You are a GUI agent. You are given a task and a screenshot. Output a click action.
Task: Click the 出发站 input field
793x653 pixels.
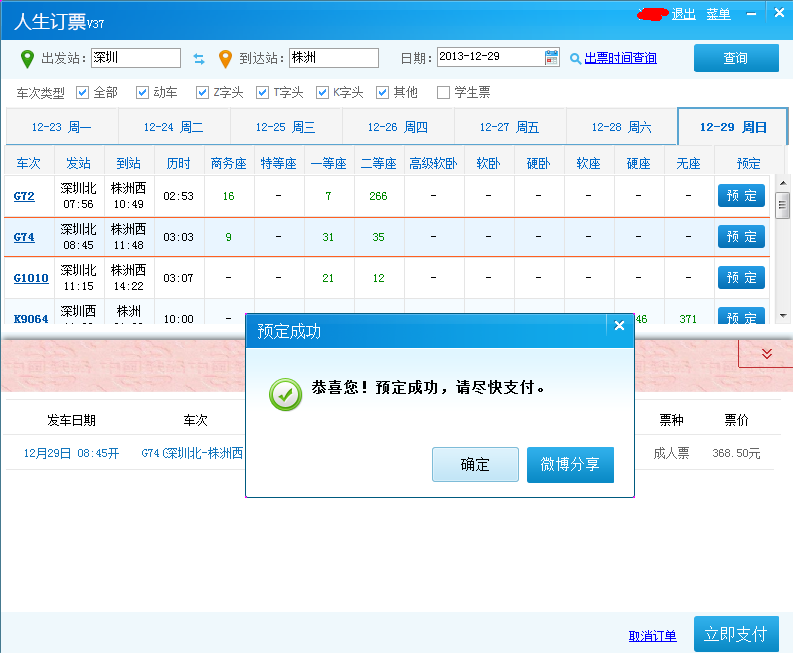click(x=136, y=58)
